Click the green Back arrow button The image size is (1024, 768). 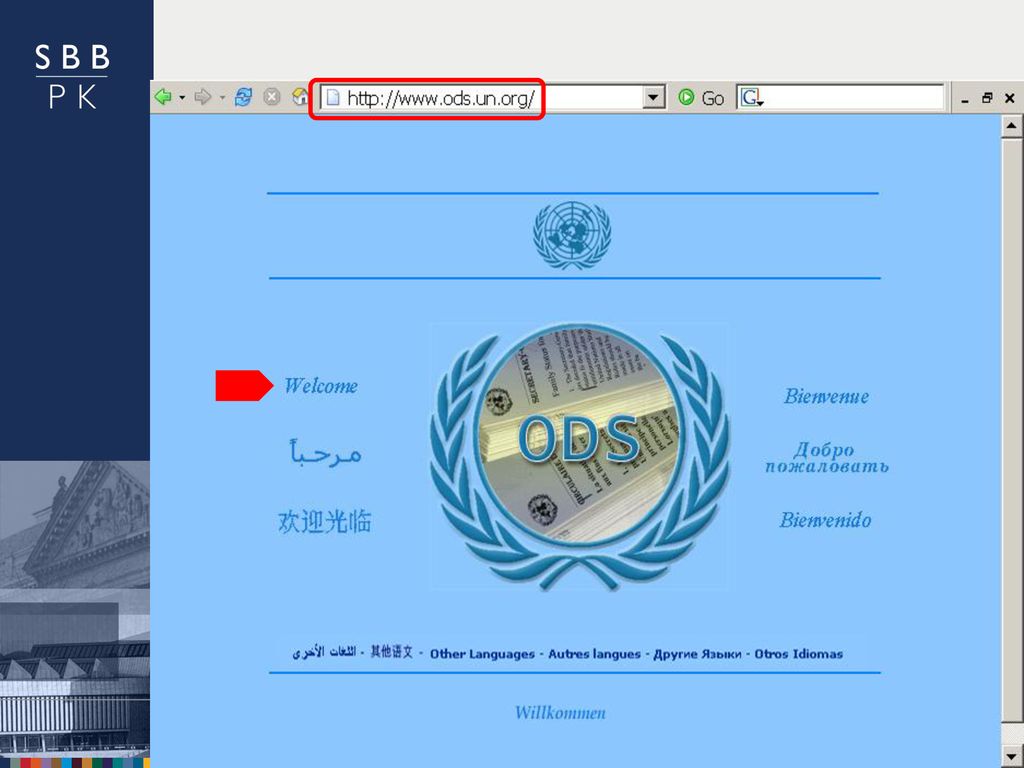click(x=163, y=97)
